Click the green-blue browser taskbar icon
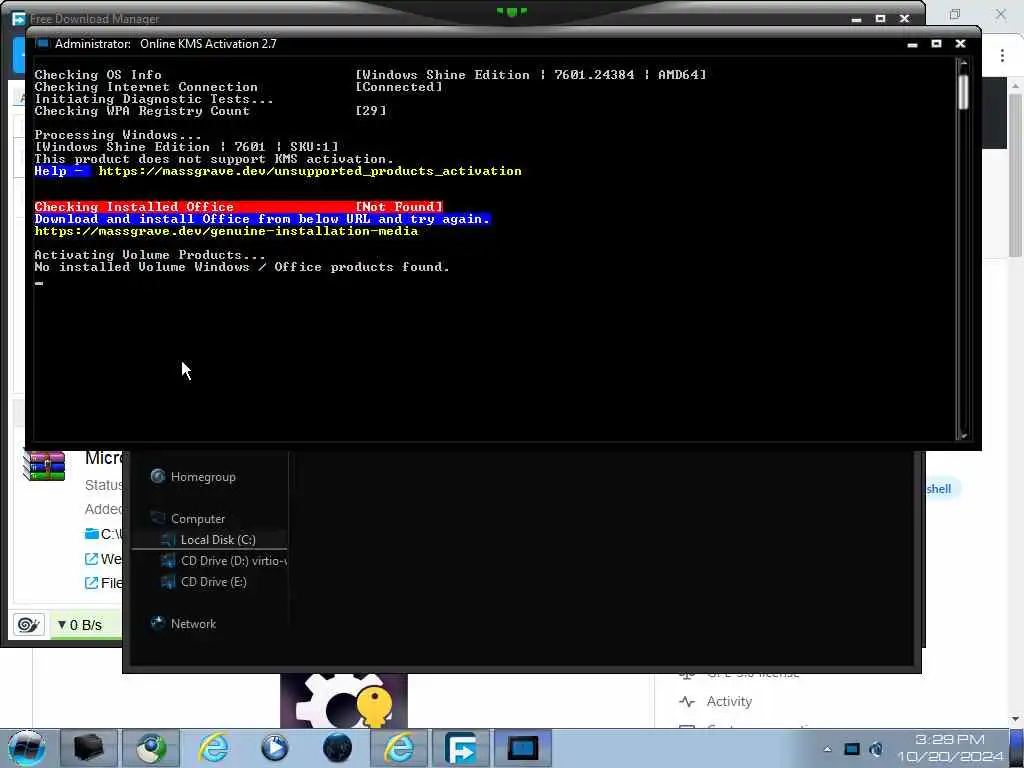Image resolution: width=1024 pixels, height=768 pixels. click(152, 748)
